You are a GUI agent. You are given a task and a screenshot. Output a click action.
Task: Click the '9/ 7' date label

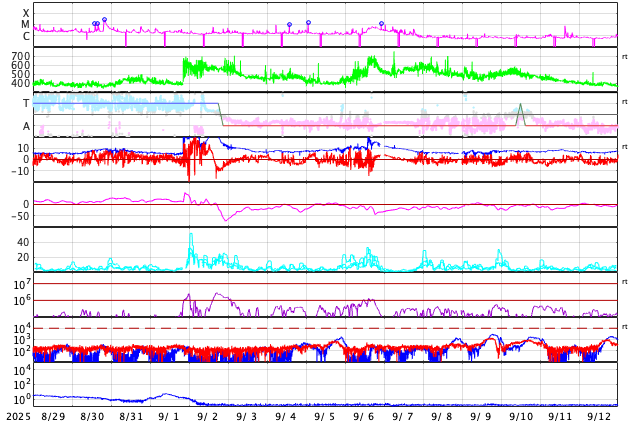(402, 417)
